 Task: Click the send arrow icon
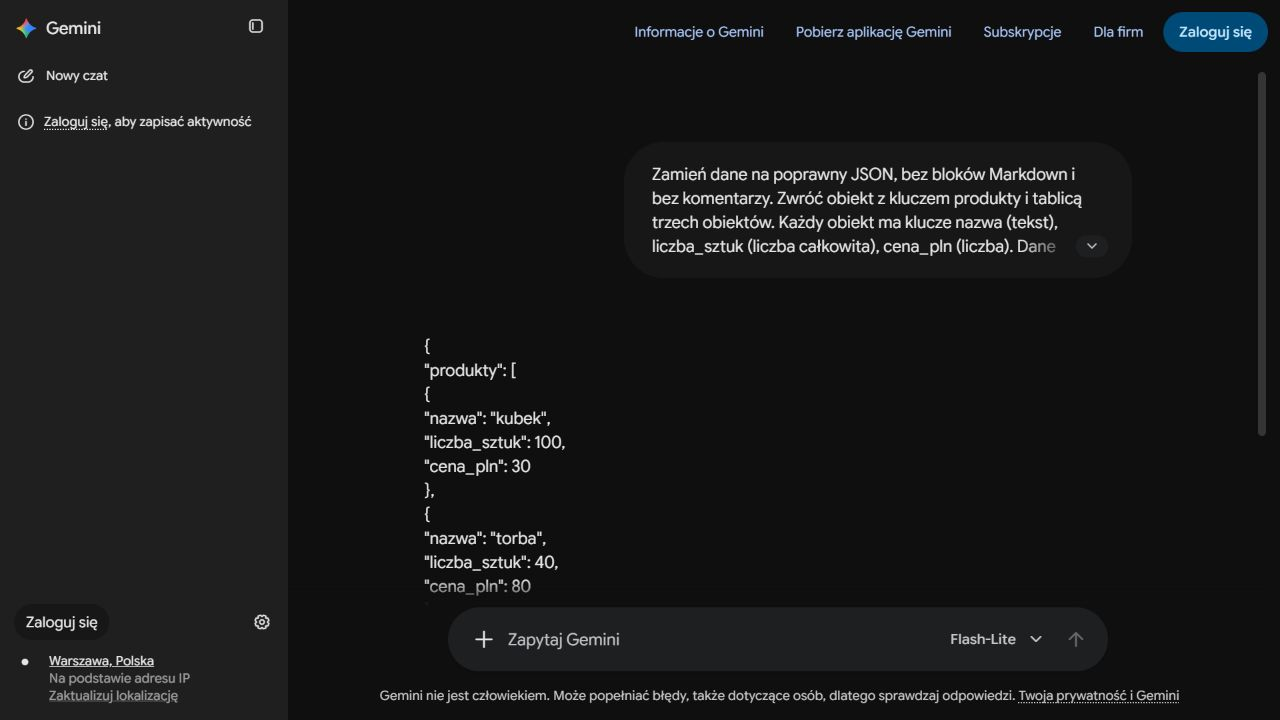click(1076, 639)
